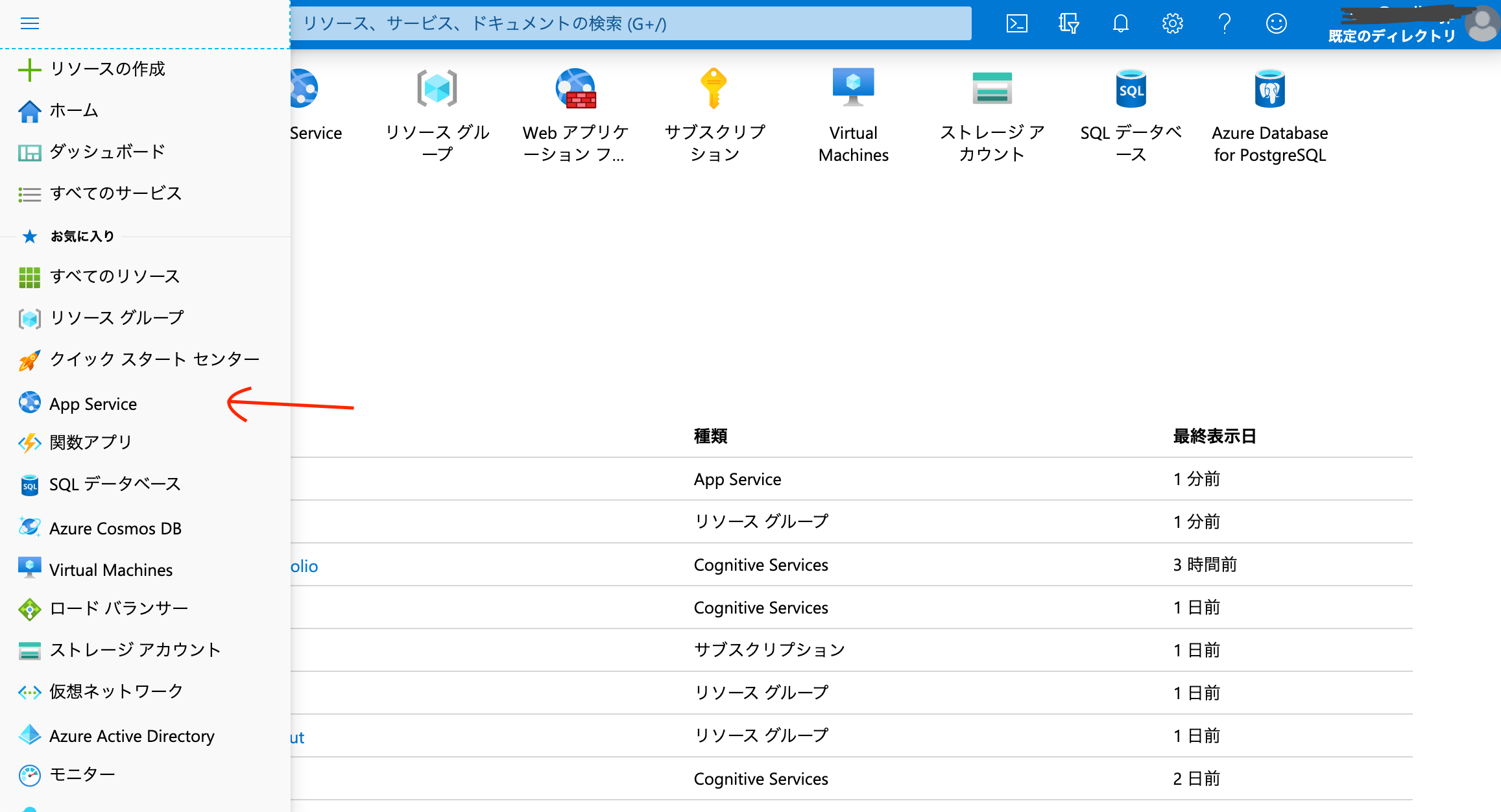Open the feedback smiley icon
Screen dimensions: 1501x812
click(1276, 24)
